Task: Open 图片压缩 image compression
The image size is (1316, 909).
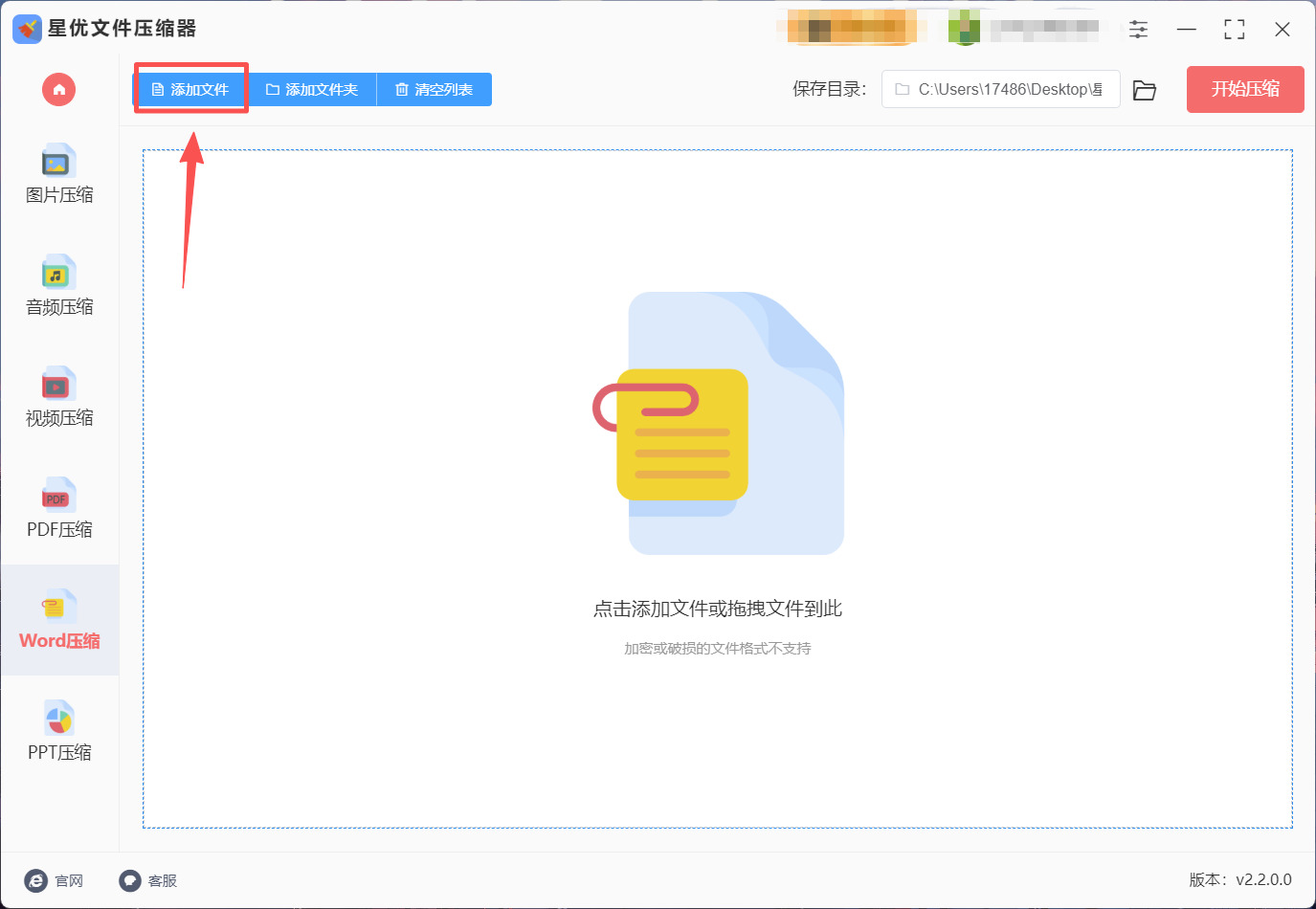Action: (59, 174)
